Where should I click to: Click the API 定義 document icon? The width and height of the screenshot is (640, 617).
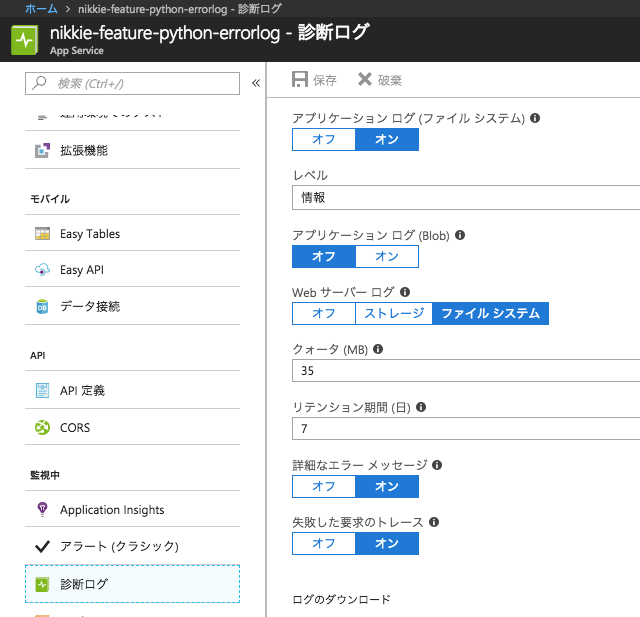tap(42, 391)
